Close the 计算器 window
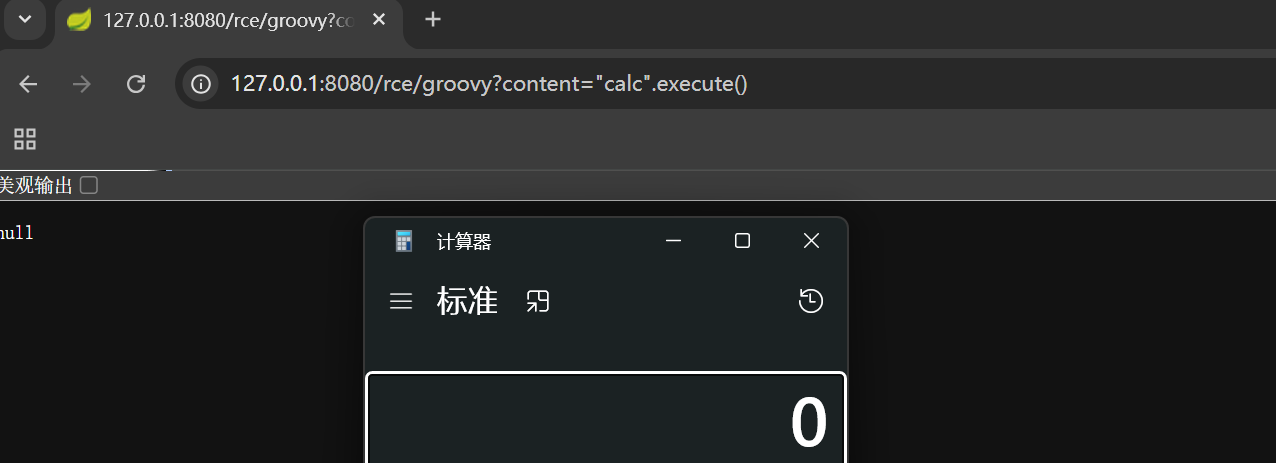Image resolution: width=1276 pixels, height=463 pixels. [x=811, y=241]
